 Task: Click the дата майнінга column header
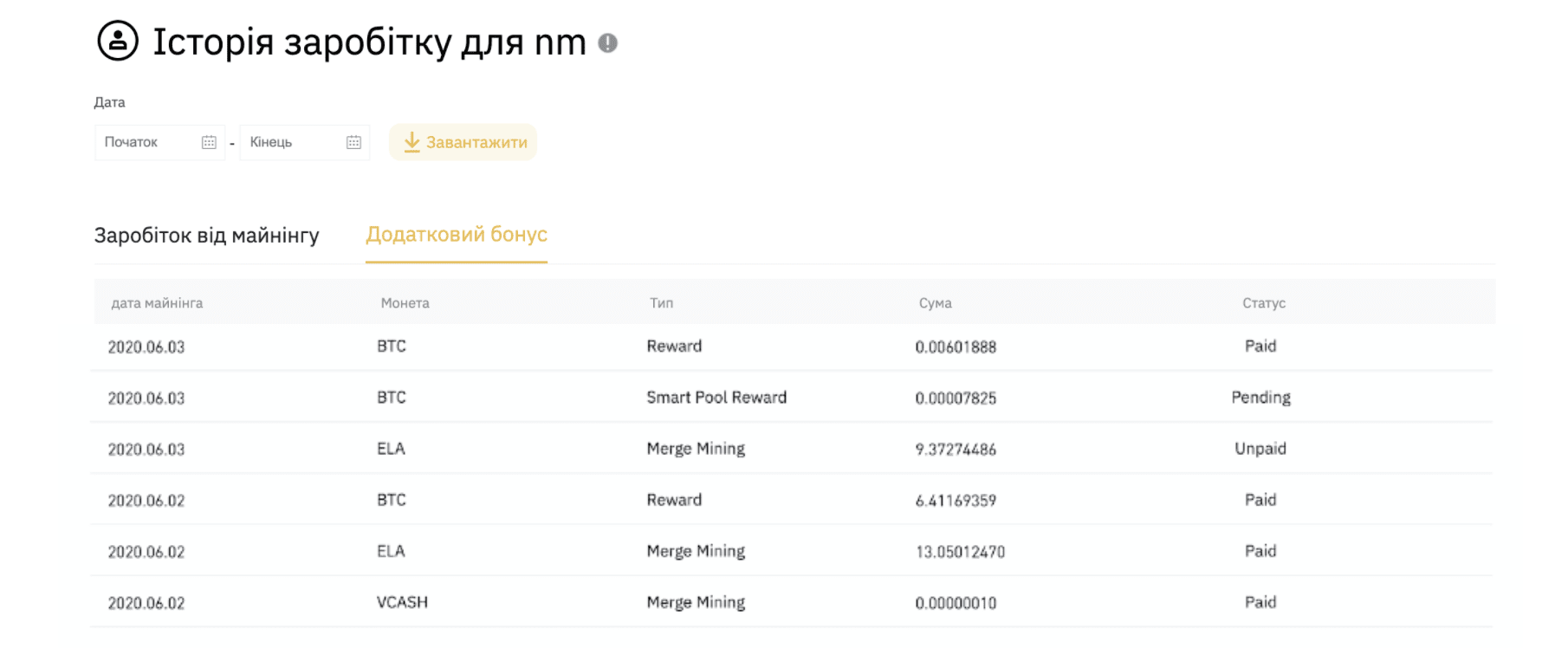[x=157, y=303]
